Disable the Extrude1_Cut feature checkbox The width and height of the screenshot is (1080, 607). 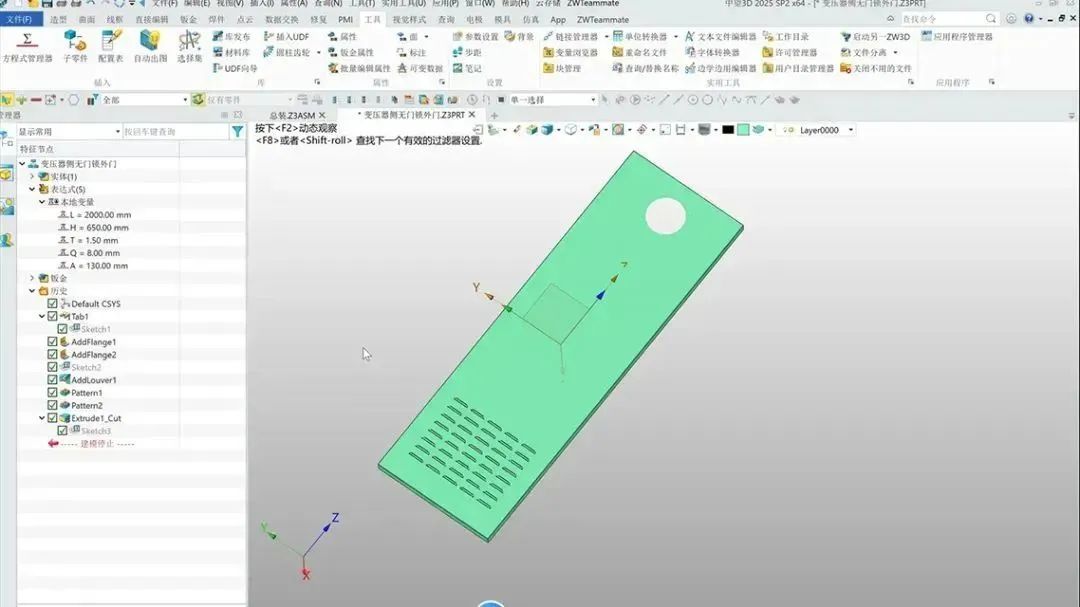53,418
